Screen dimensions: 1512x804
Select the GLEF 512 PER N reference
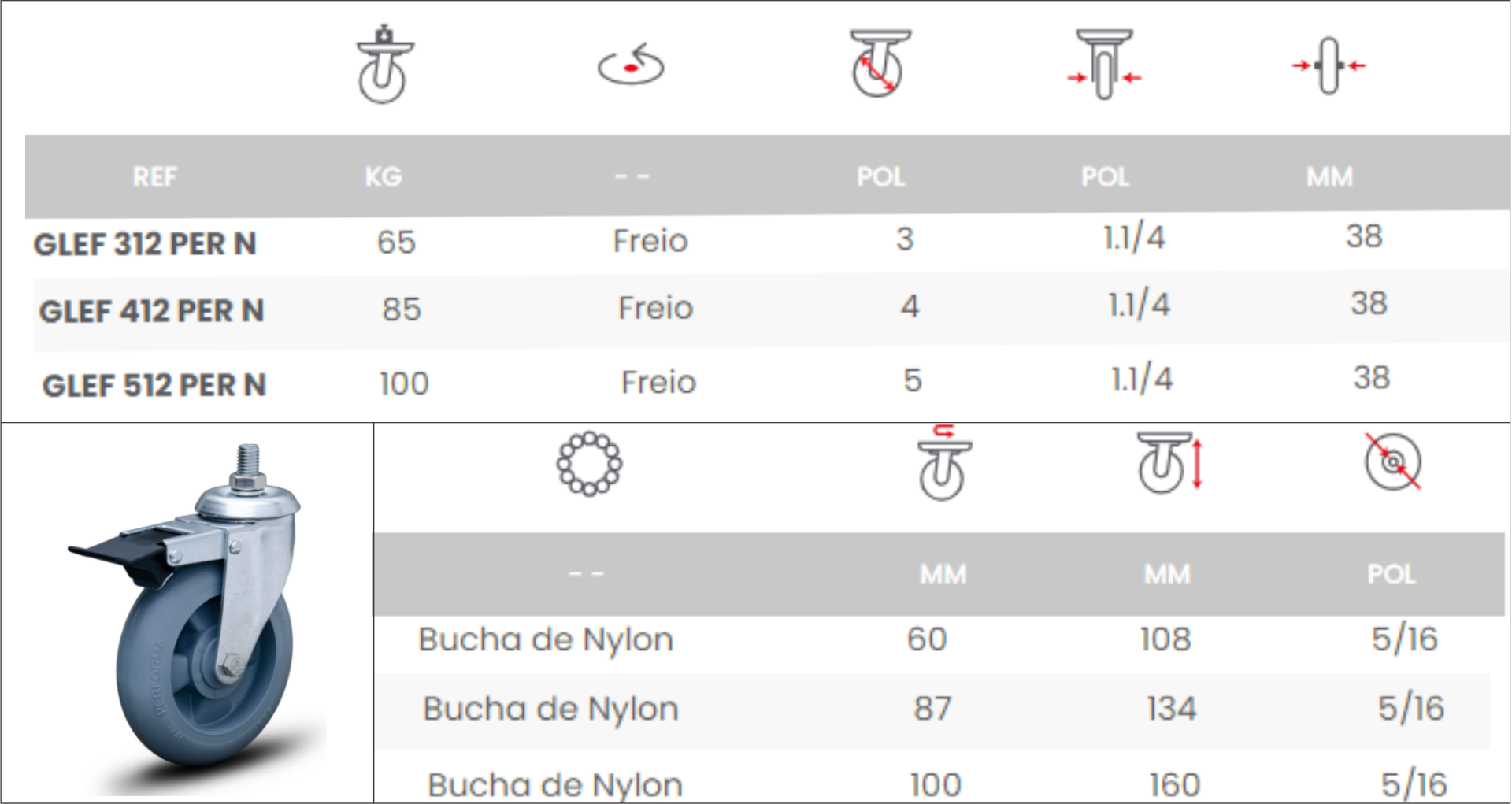click(x=154, y=385)
